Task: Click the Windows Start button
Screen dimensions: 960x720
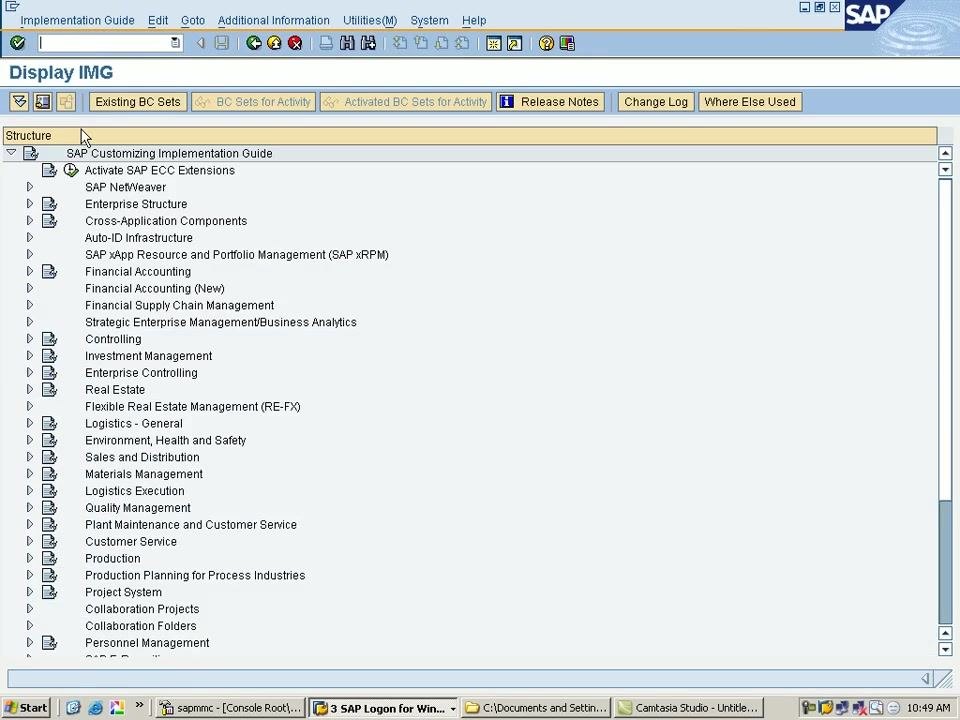Action: tap(26, 708)
